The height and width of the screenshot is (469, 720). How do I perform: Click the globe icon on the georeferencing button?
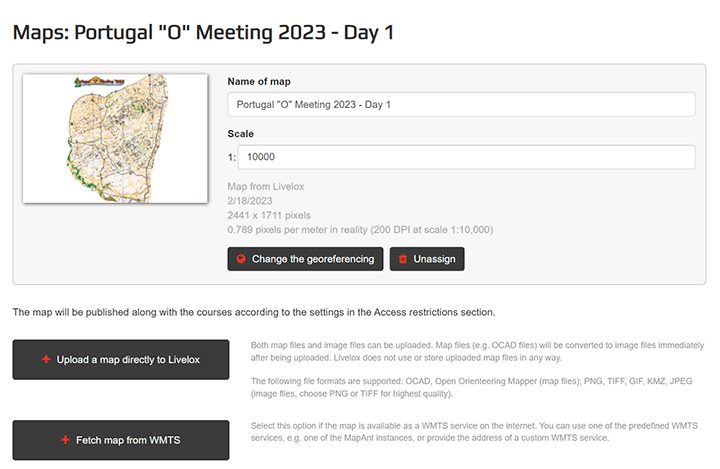coord(241,259)
